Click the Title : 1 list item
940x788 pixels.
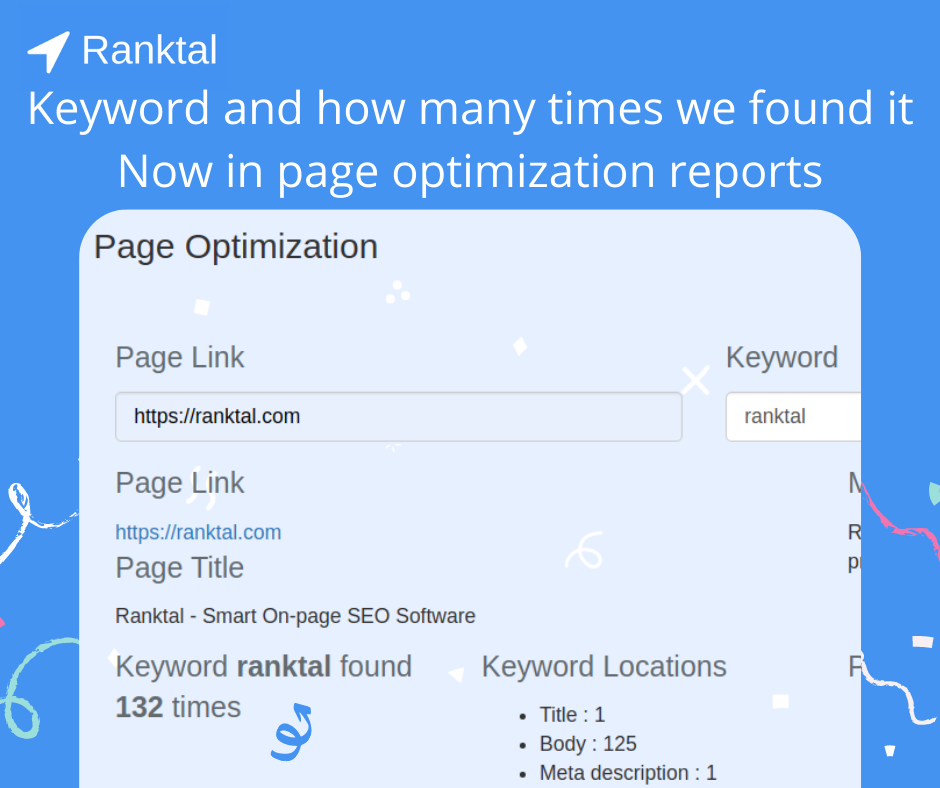coord(572,715)
